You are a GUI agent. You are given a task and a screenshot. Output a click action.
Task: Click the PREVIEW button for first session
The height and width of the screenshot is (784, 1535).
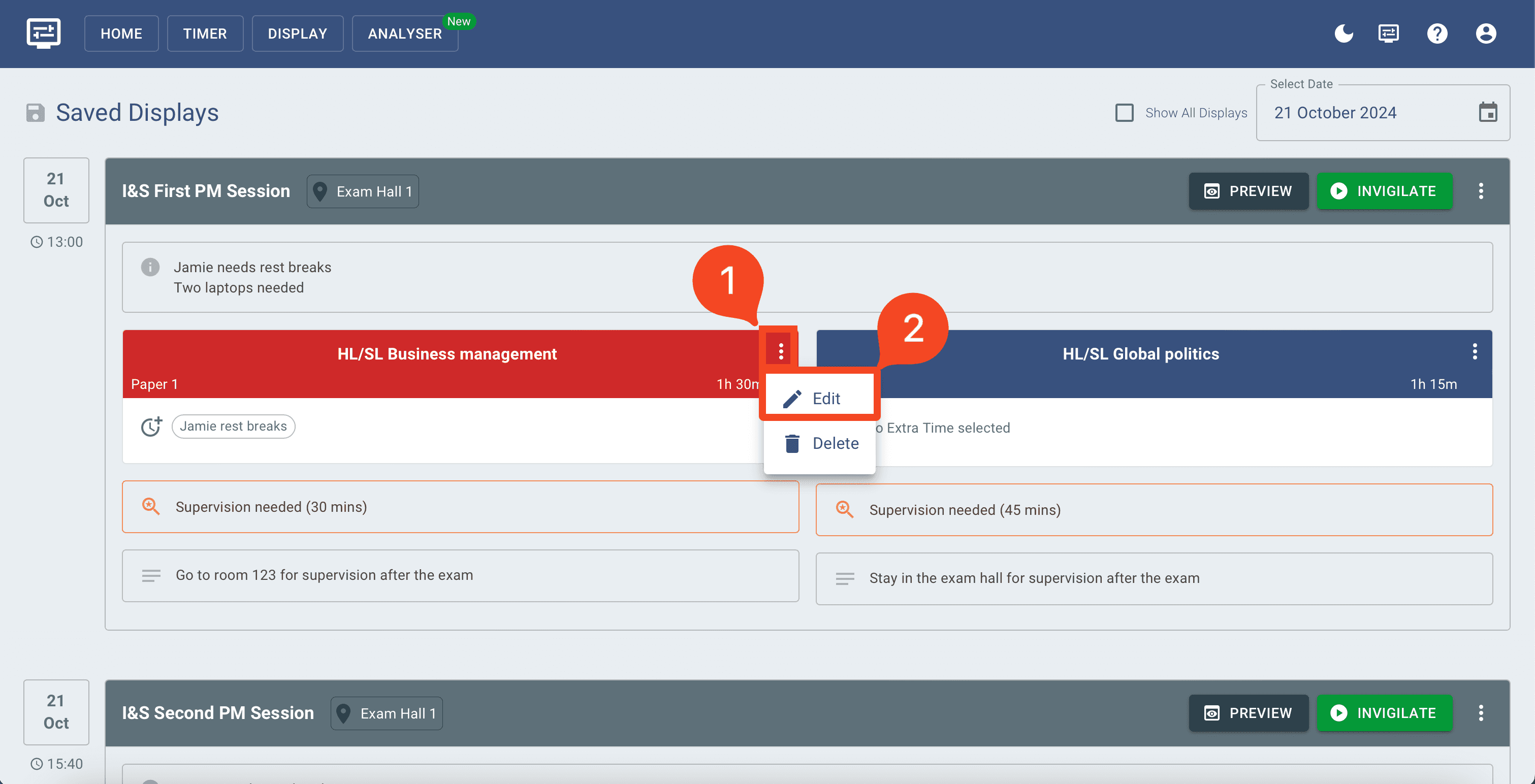pyautogui.click(x=1248, y=191)
